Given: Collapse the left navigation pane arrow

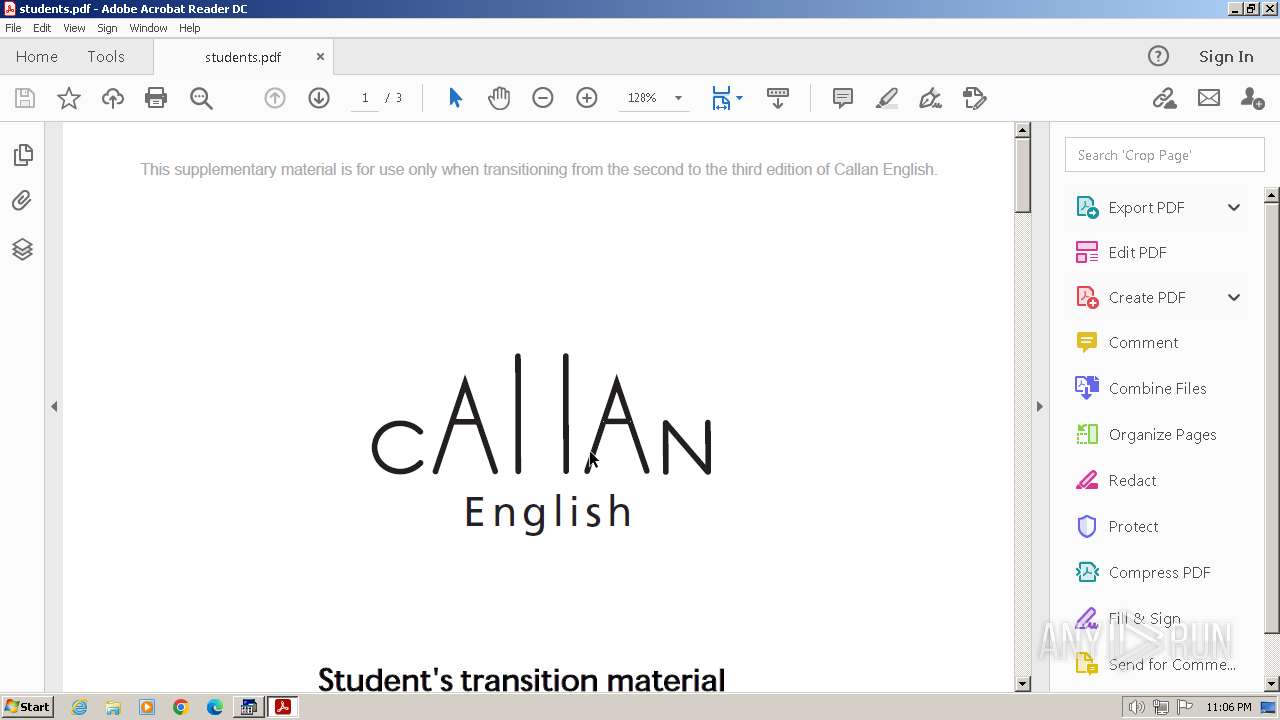Looking at the screenshot, I should [x=54, y=406].
